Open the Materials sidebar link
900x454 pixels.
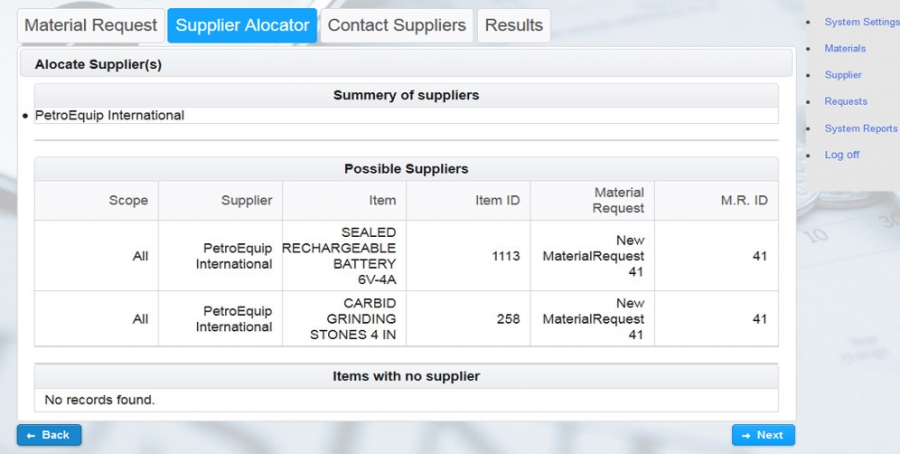pyautogui.click(x=845, y=48)
